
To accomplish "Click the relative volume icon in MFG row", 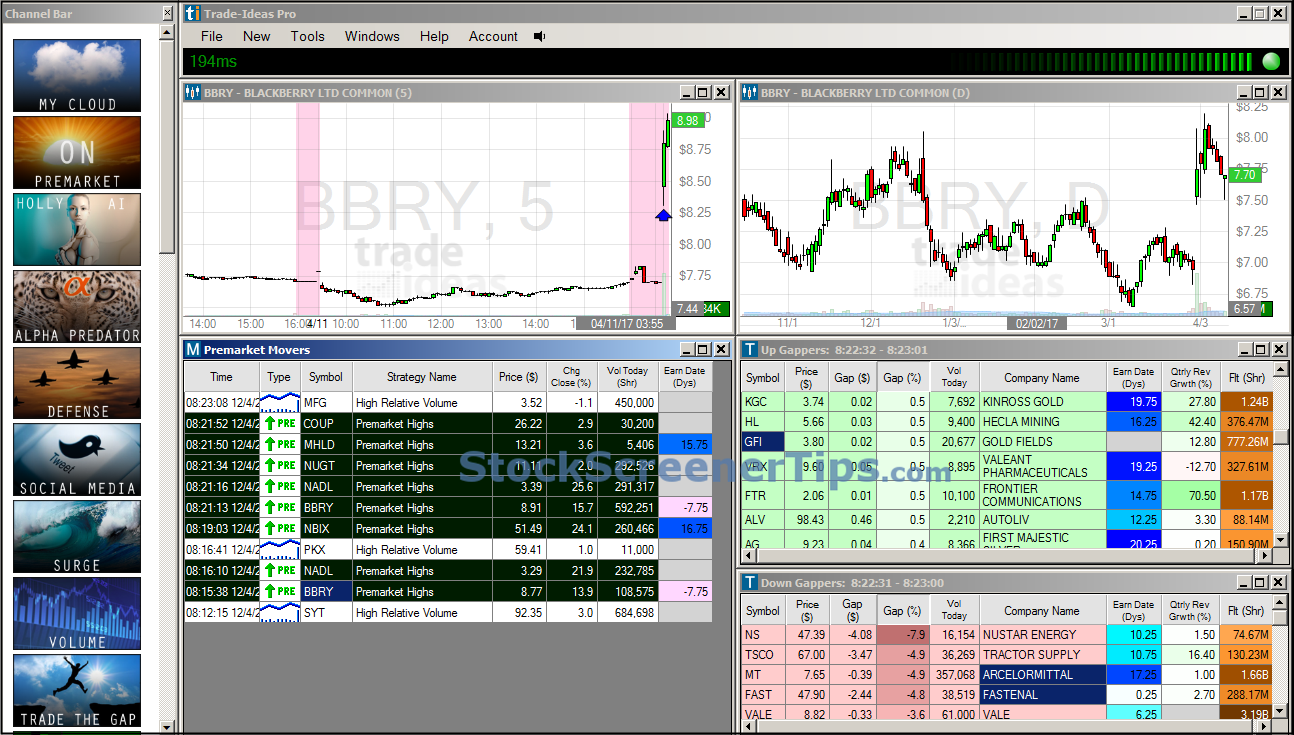I will [279, 403].
